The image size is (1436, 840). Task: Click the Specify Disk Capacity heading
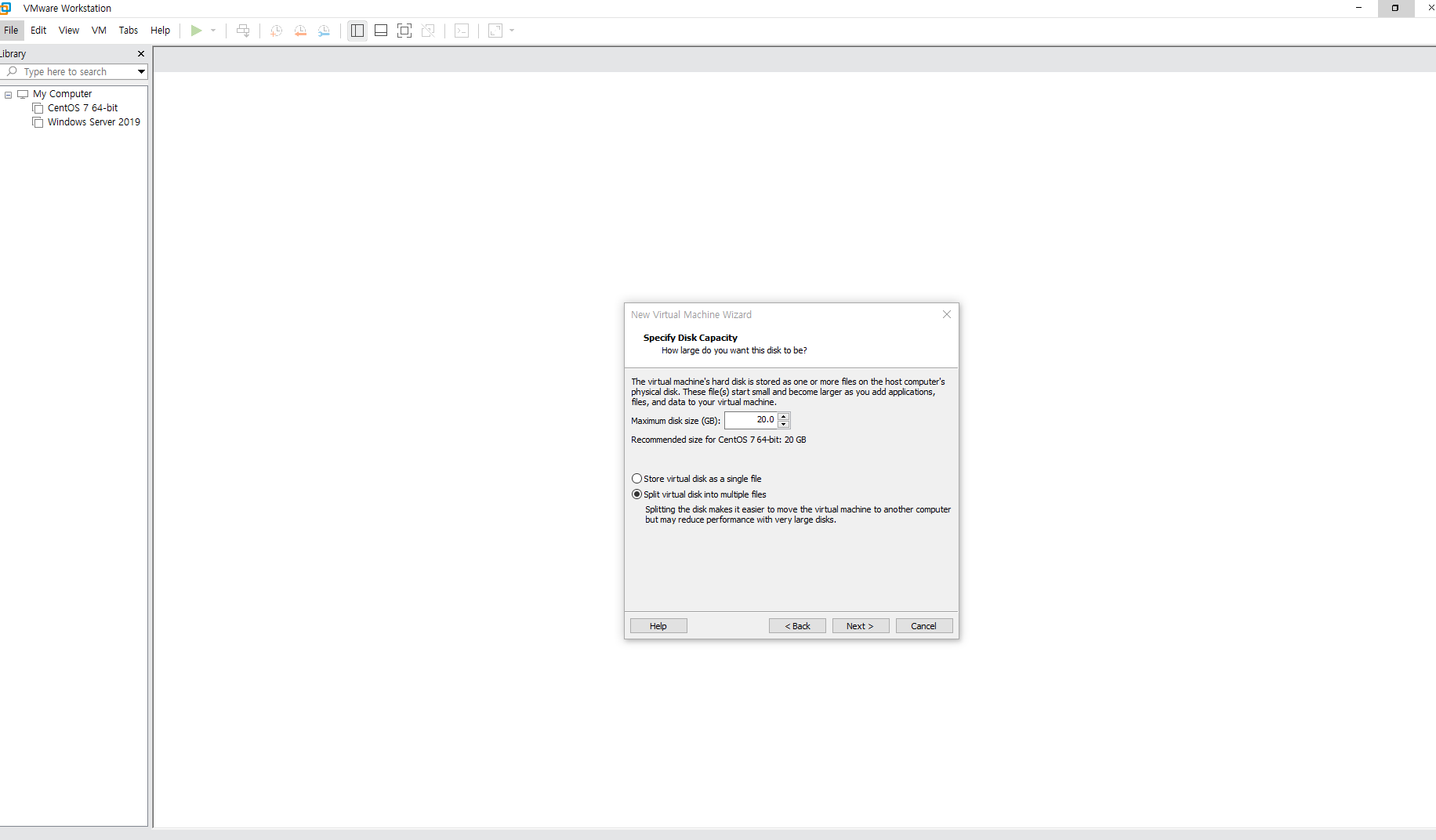point(690,338)
